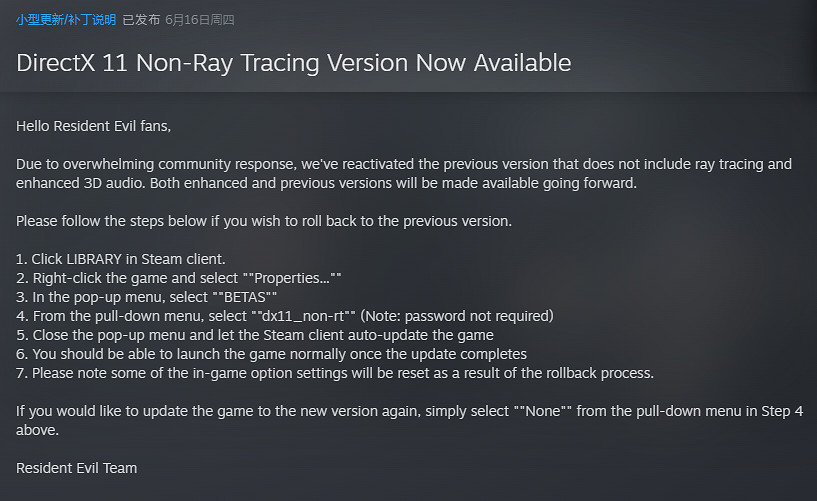Click the word LIBRARY in step 1
The width and height of the screenshot is (817, 501).
coord(93,259)
